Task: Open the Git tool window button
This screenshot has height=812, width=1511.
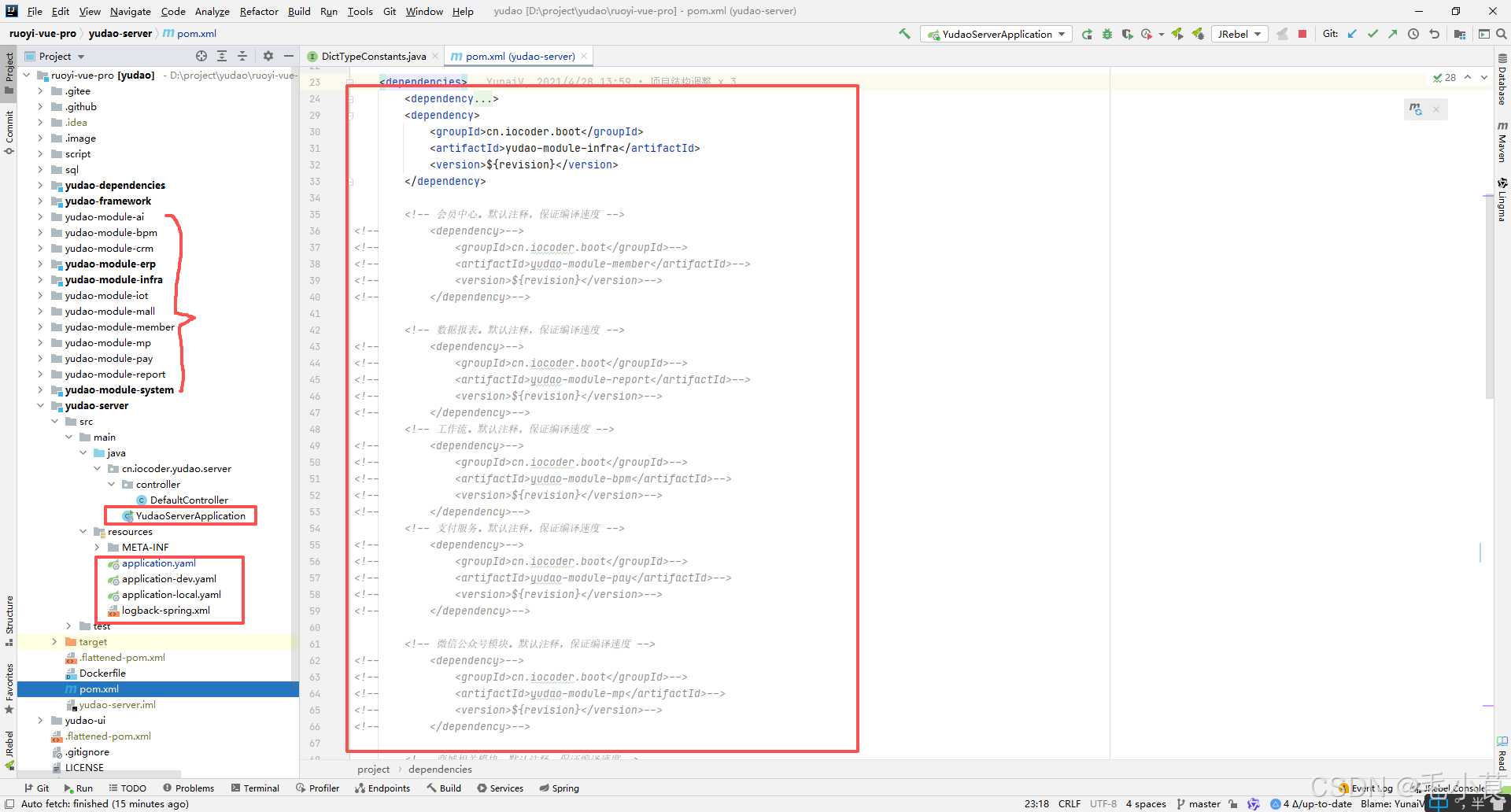Action: pyautogui.click(x=36, y=788)
